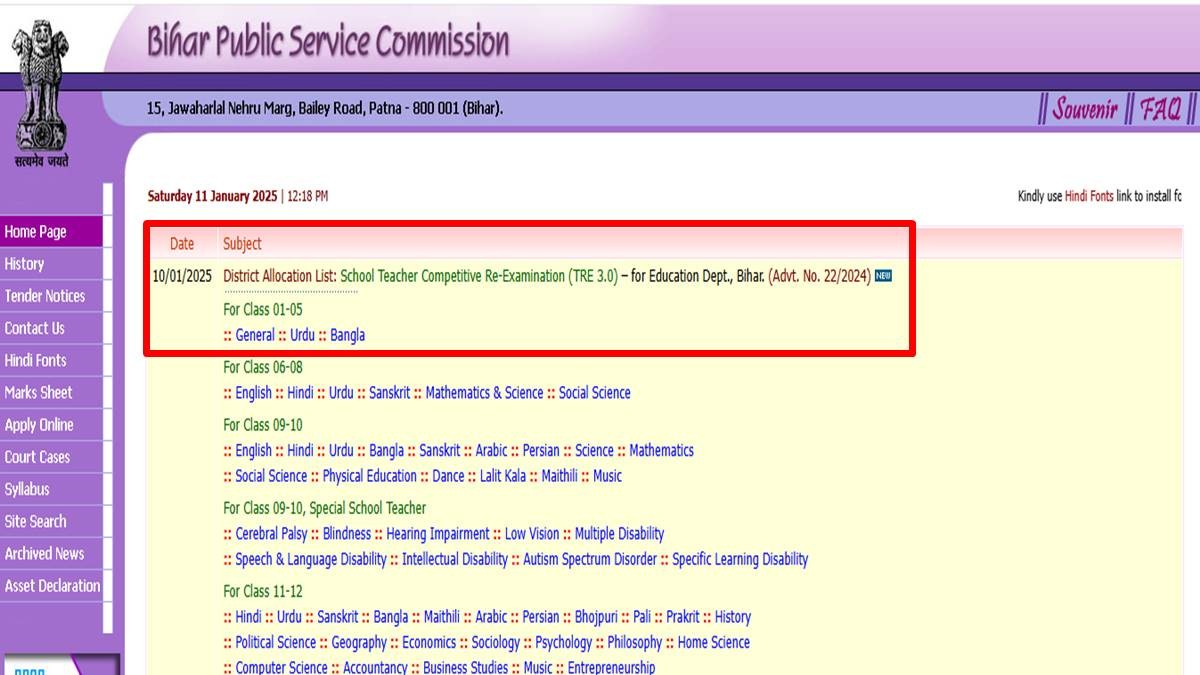
Task: Click the Hindi Fonts install link
Action: point(1089,197)
